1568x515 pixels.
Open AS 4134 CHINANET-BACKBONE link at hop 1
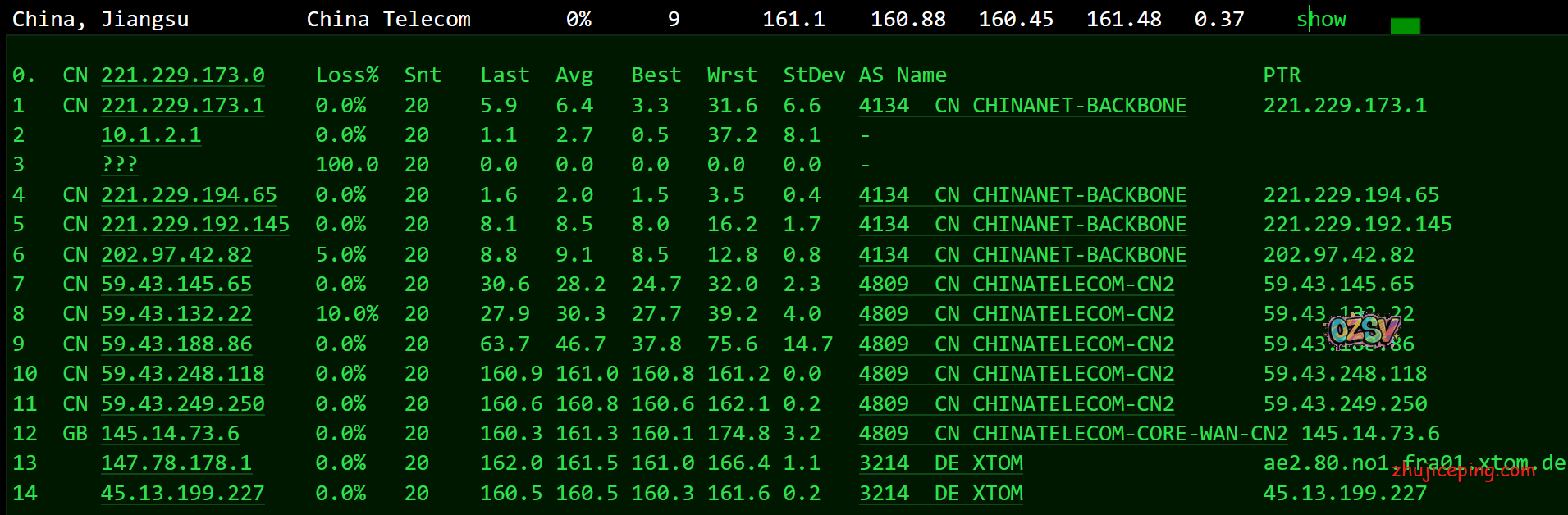1022,106
